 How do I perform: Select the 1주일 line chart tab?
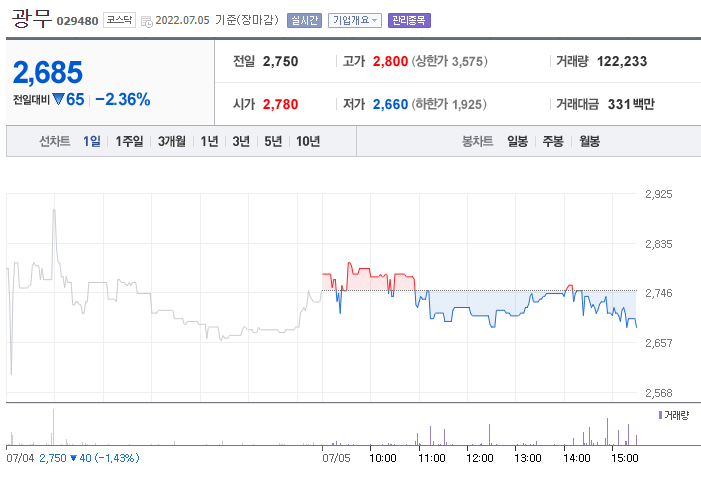click(x=129, y=142)
